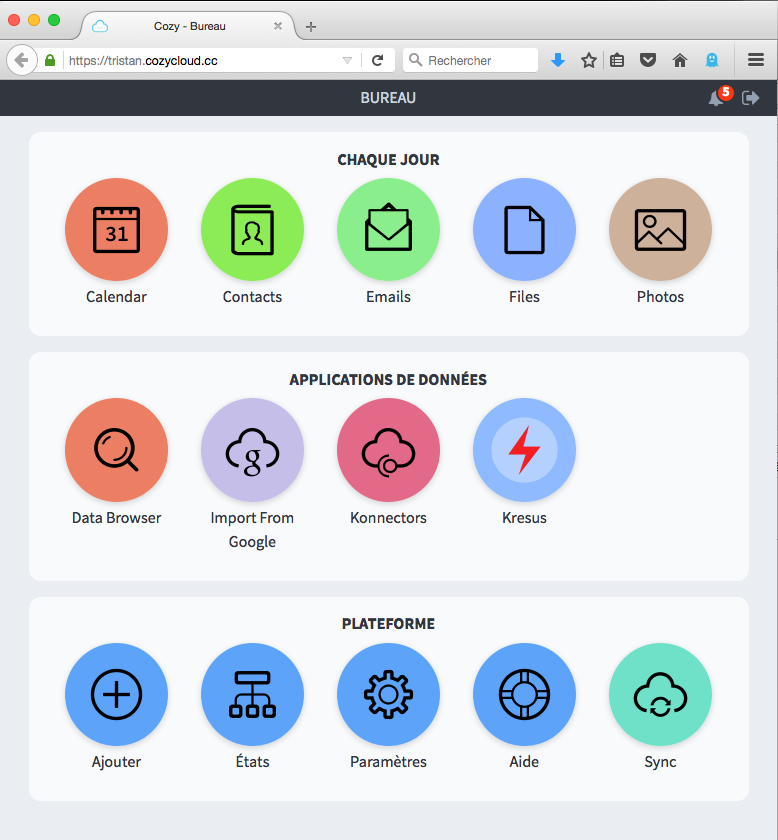Click the green padlock site identity icon
This screenshot has width=778, height=840.
[x=50, y=60]
